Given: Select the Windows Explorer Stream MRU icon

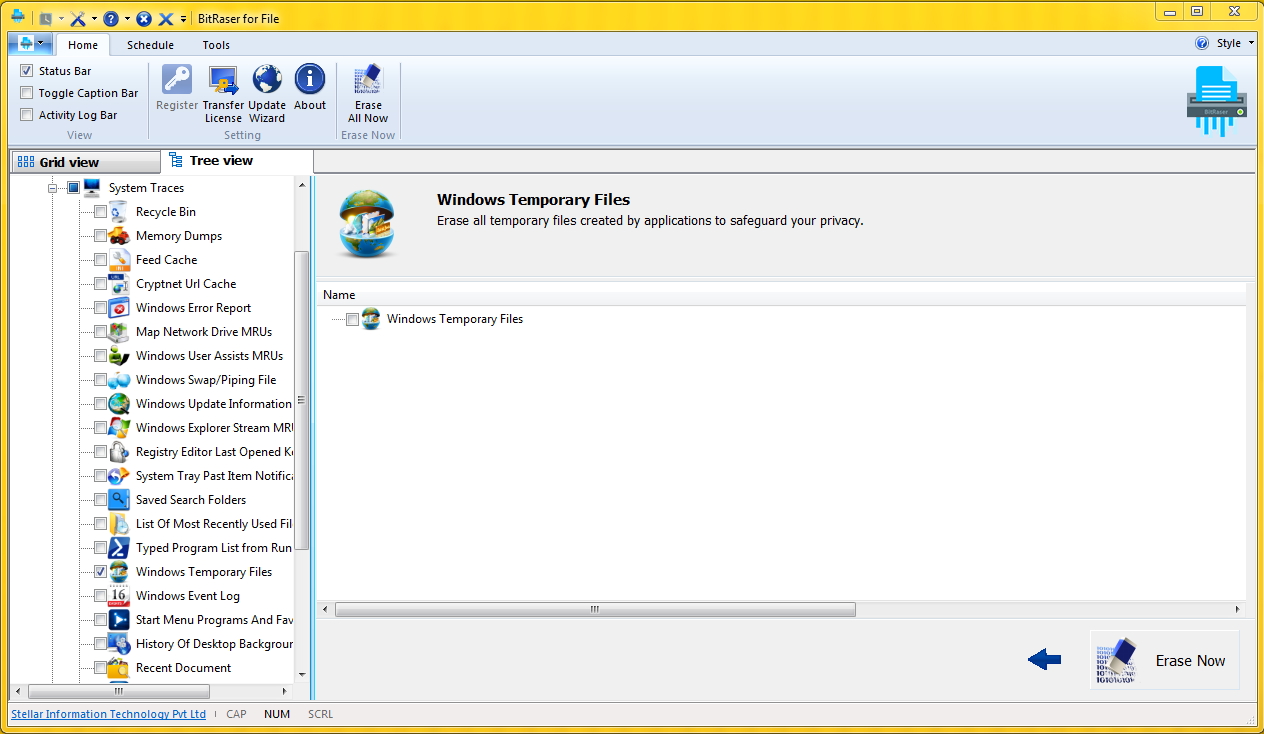Looking at the screenshot, I should coord(119,427).
